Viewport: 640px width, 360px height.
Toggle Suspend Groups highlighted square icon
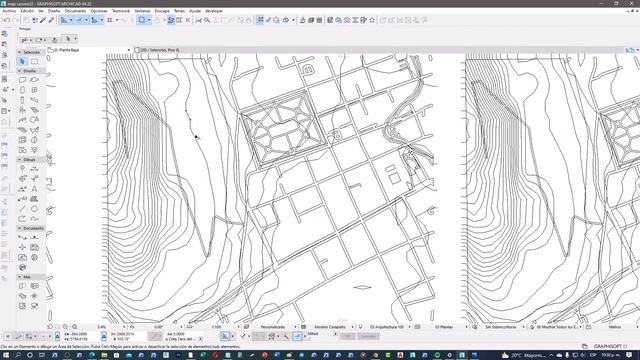click(x=142, y=20)
